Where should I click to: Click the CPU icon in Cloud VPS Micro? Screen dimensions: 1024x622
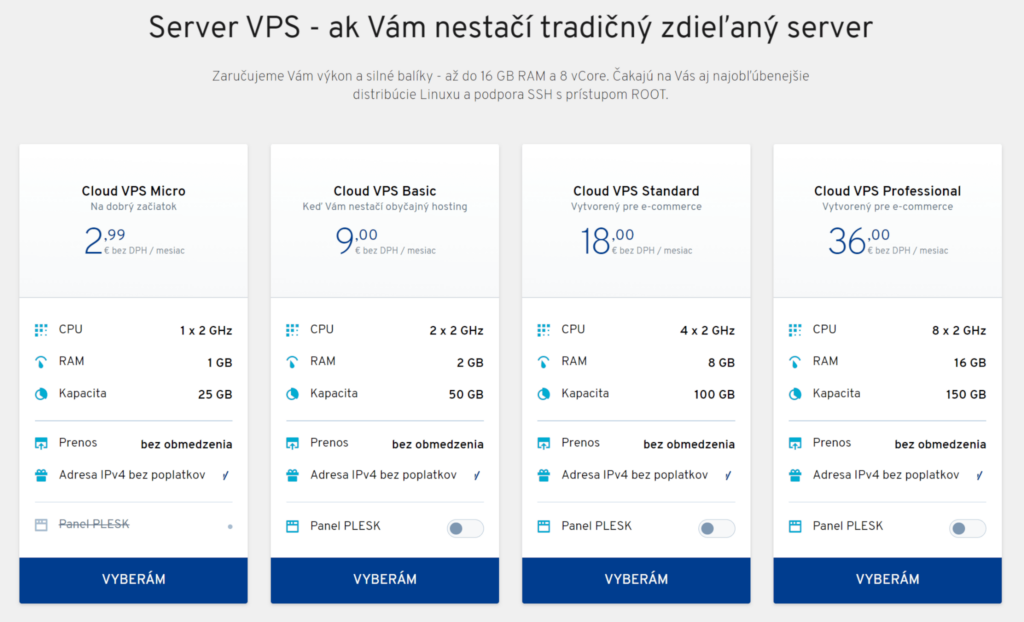41,330
